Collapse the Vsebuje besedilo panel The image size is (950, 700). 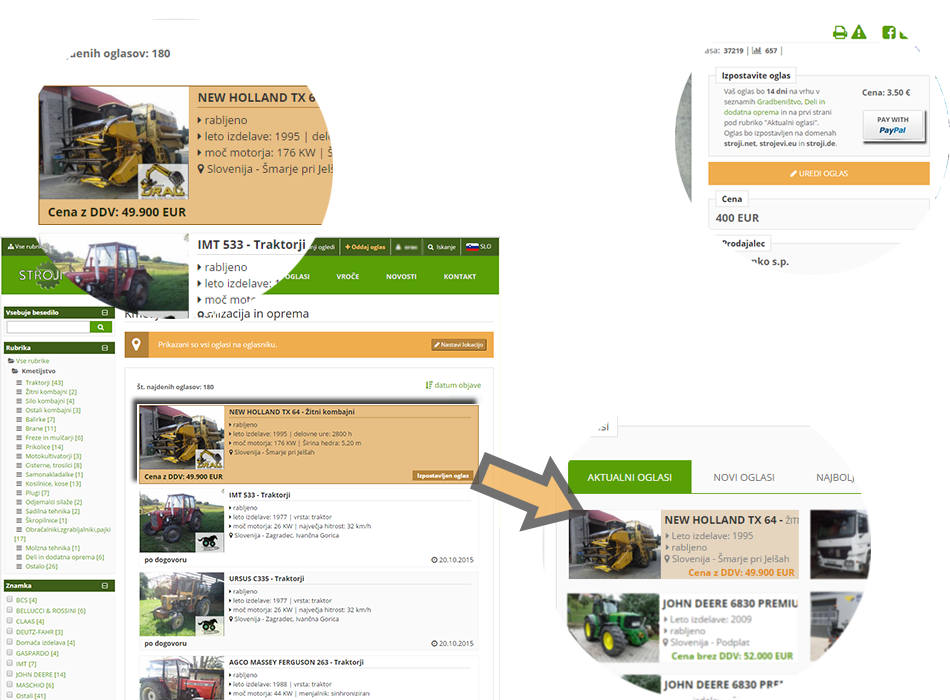pyautogui.click(x=105, y=313)
